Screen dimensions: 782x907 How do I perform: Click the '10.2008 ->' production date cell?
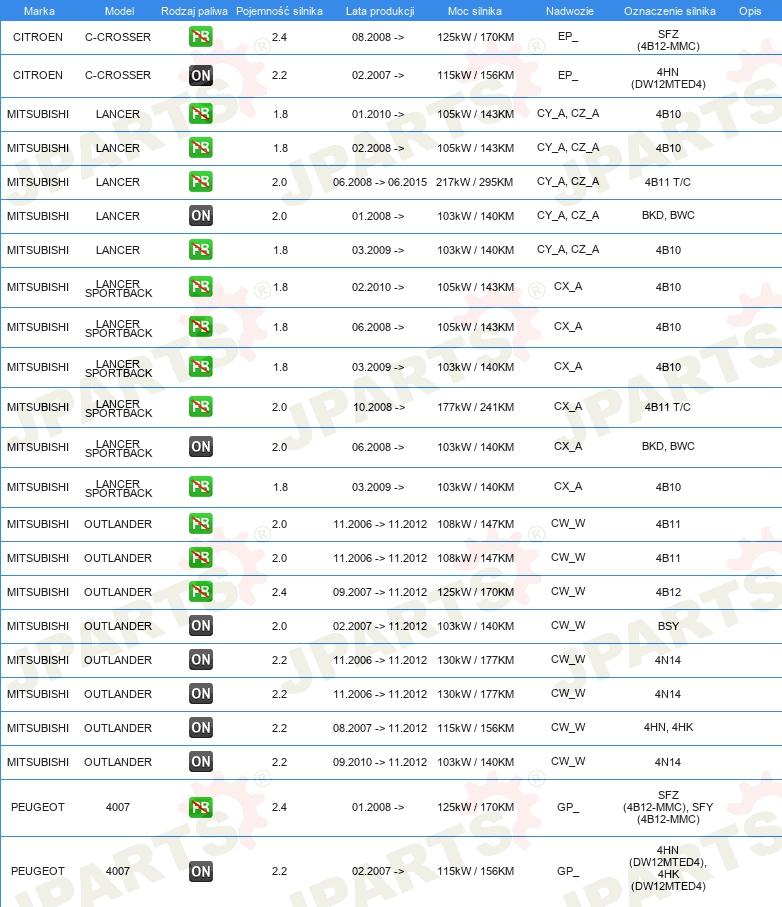379,407
